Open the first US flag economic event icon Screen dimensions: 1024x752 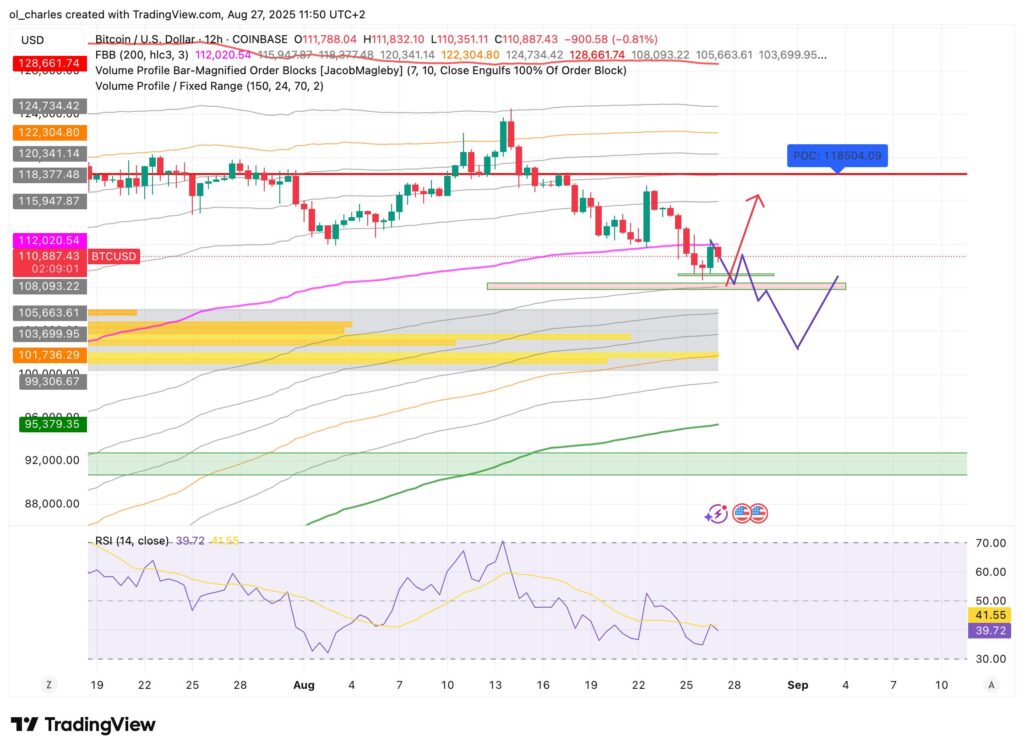tap(741, 513)
